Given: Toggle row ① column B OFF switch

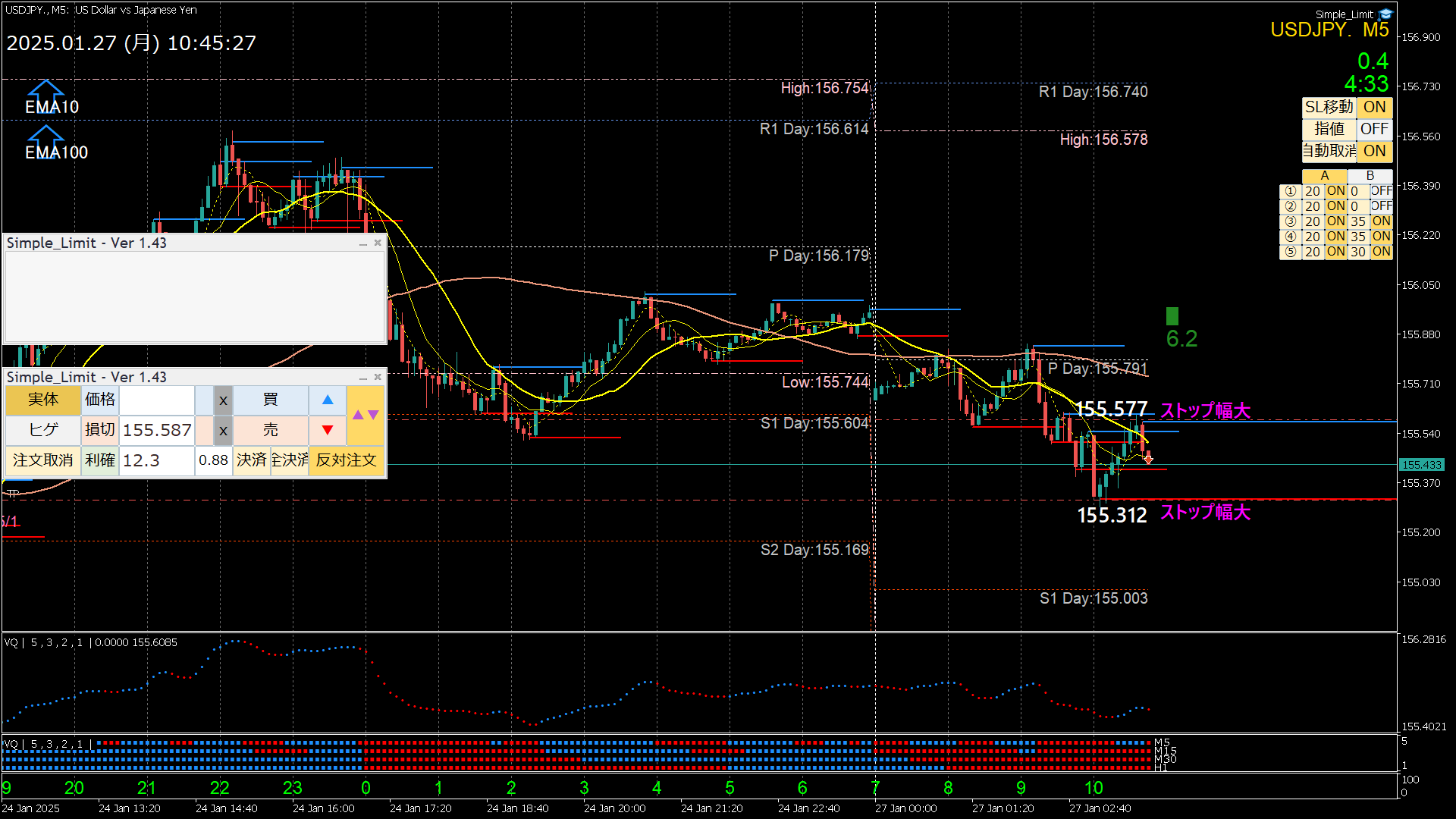Looking at the screenshot, I should [x=1381, y=191].
